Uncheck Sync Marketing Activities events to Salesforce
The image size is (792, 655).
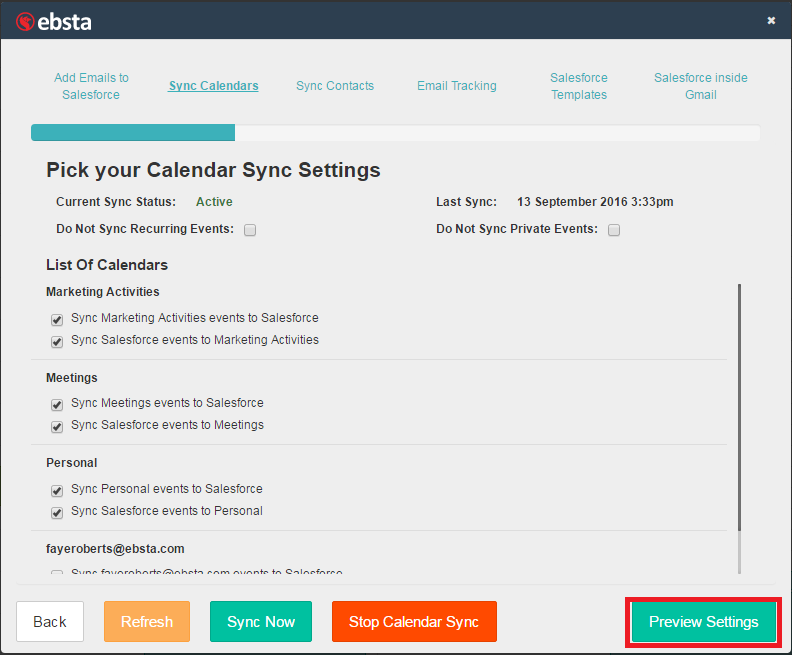click(x=57, y=320)
